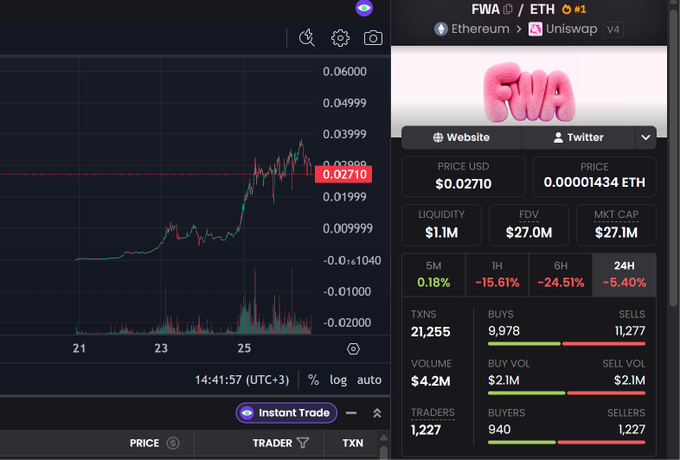Screen dimensions: 680x460
Task: Select the 1H timeframe tab
Action: point(497,275)
